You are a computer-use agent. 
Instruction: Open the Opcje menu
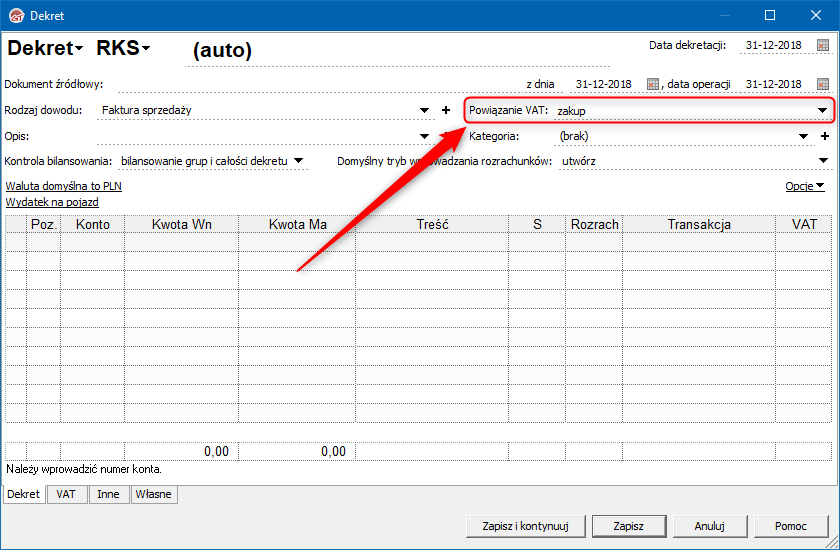click(x=805, y=186)
